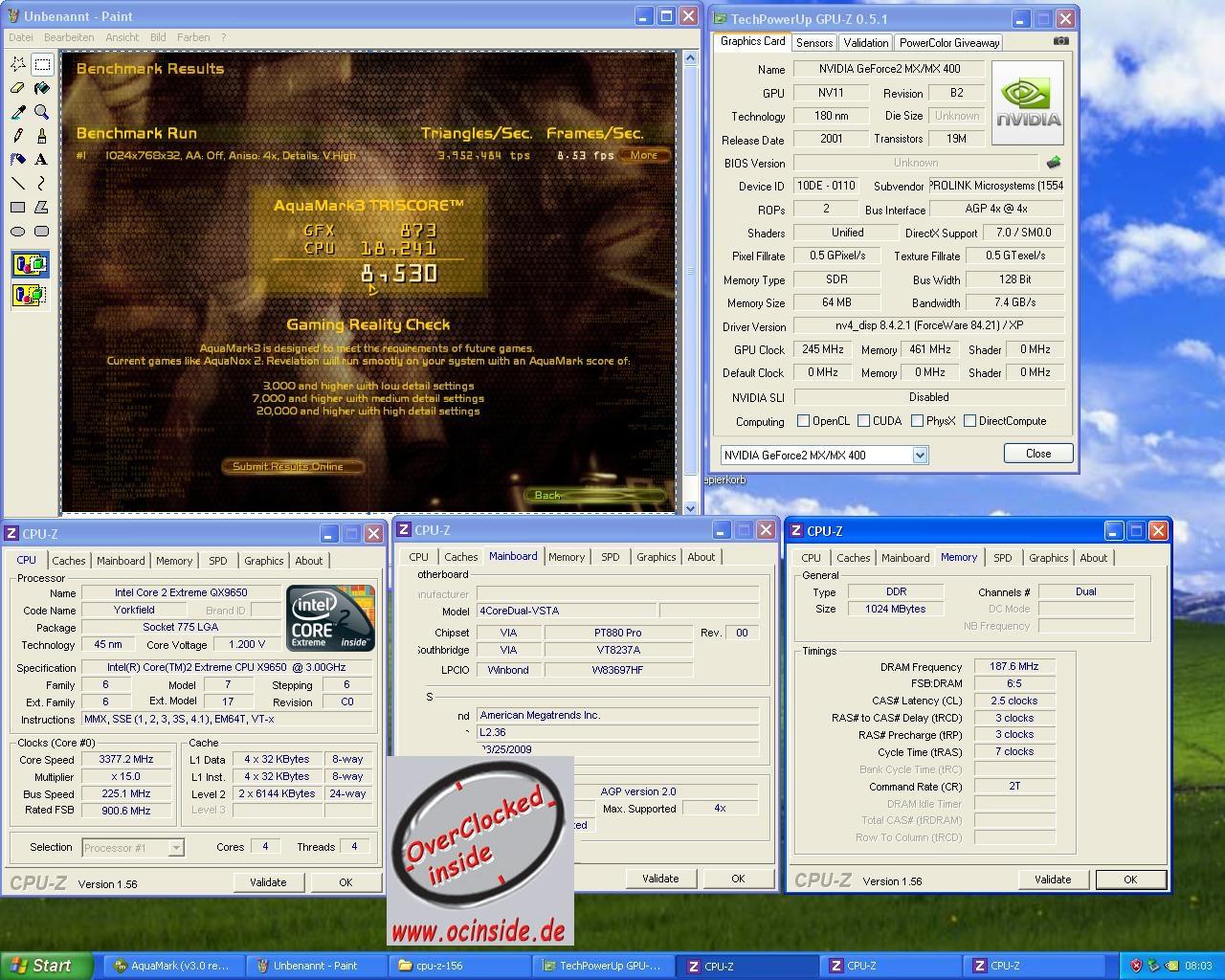Image resolution: width=1225 pixels, height=980 pixels.
Task: Open the red security shield tray icon
Action: click(1136, 966)
